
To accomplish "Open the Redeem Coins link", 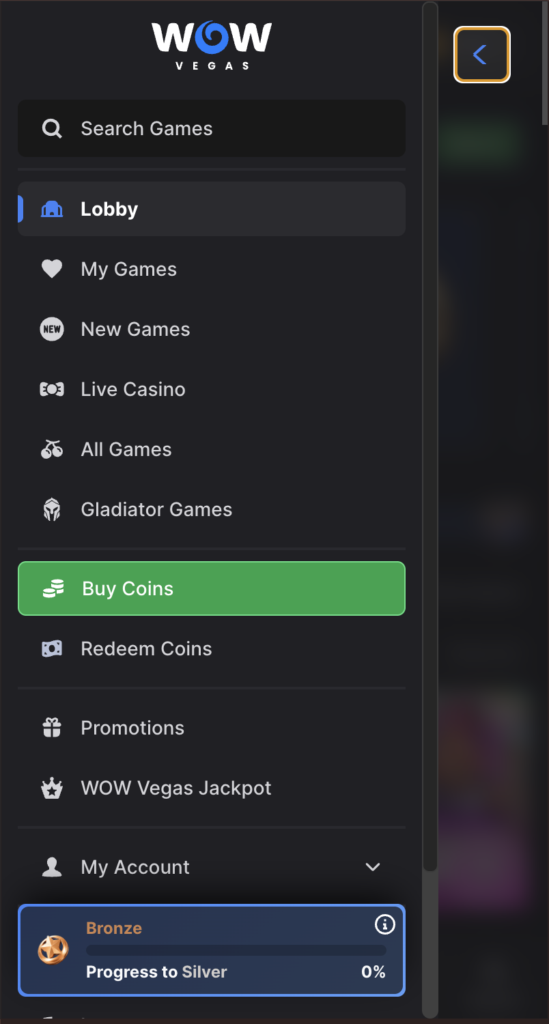I will click(212, 648).
